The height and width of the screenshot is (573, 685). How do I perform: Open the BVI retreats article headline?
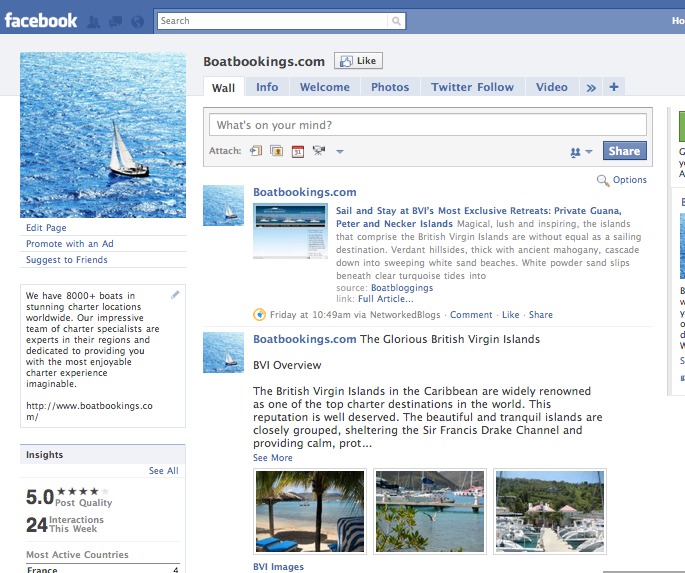[x=478, y=217]
